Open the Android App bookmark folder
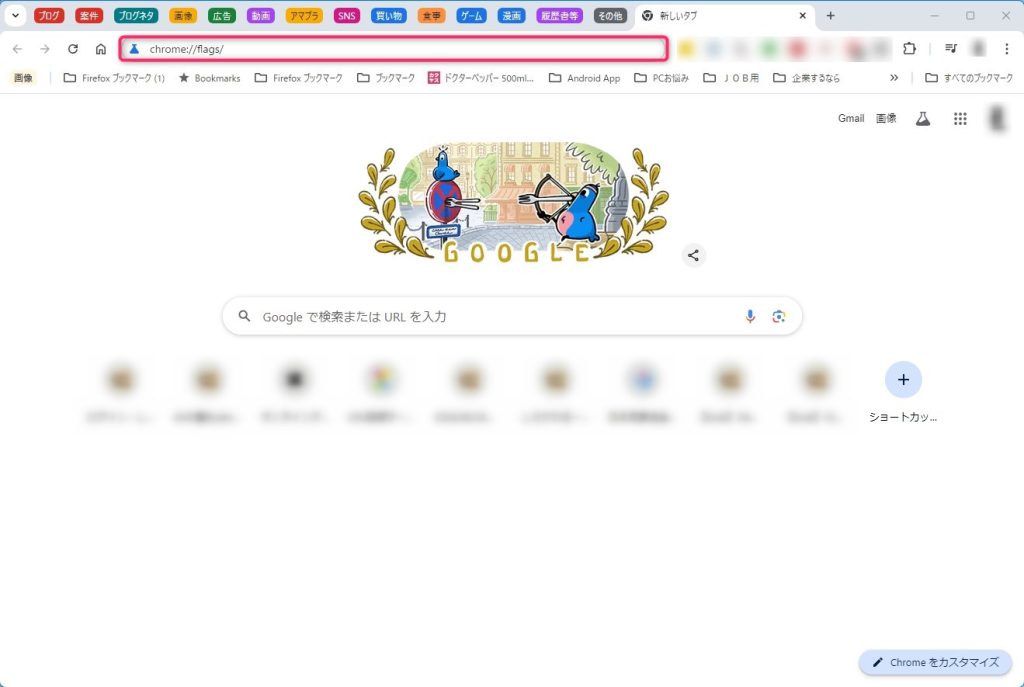This screenshot has width=1024, height=687. pyautogui.click(x=584, y=78)
